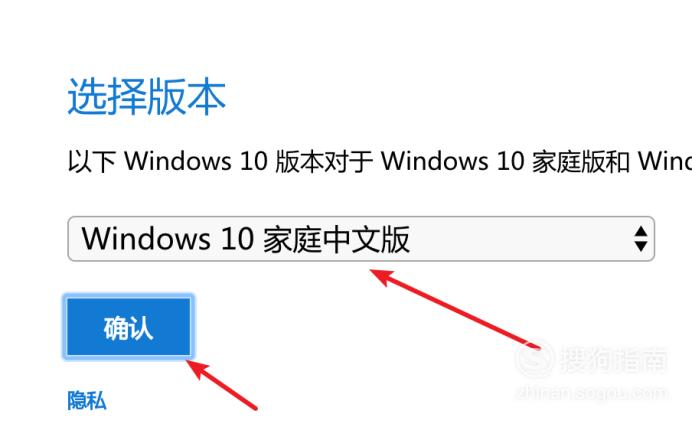Confirm the selection with the 确认 button
692x427 pixels.
click(x=128, y=327)
